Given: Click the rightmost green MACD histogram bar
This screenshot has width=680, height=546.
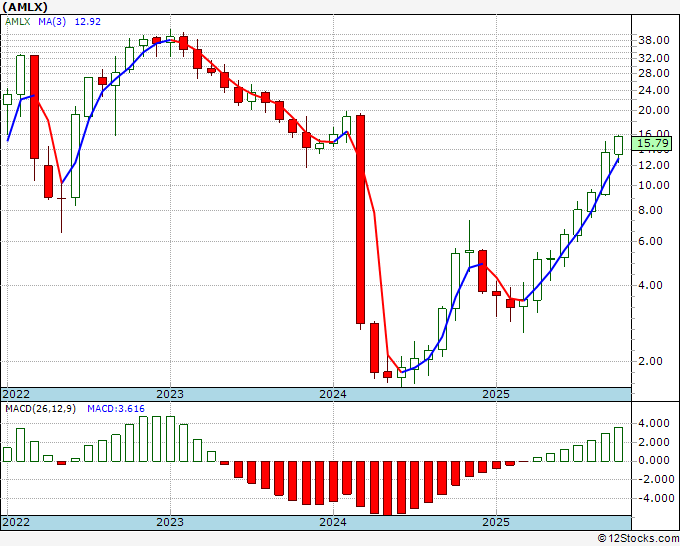Looking at the screenshot, I should coord(618,445).
